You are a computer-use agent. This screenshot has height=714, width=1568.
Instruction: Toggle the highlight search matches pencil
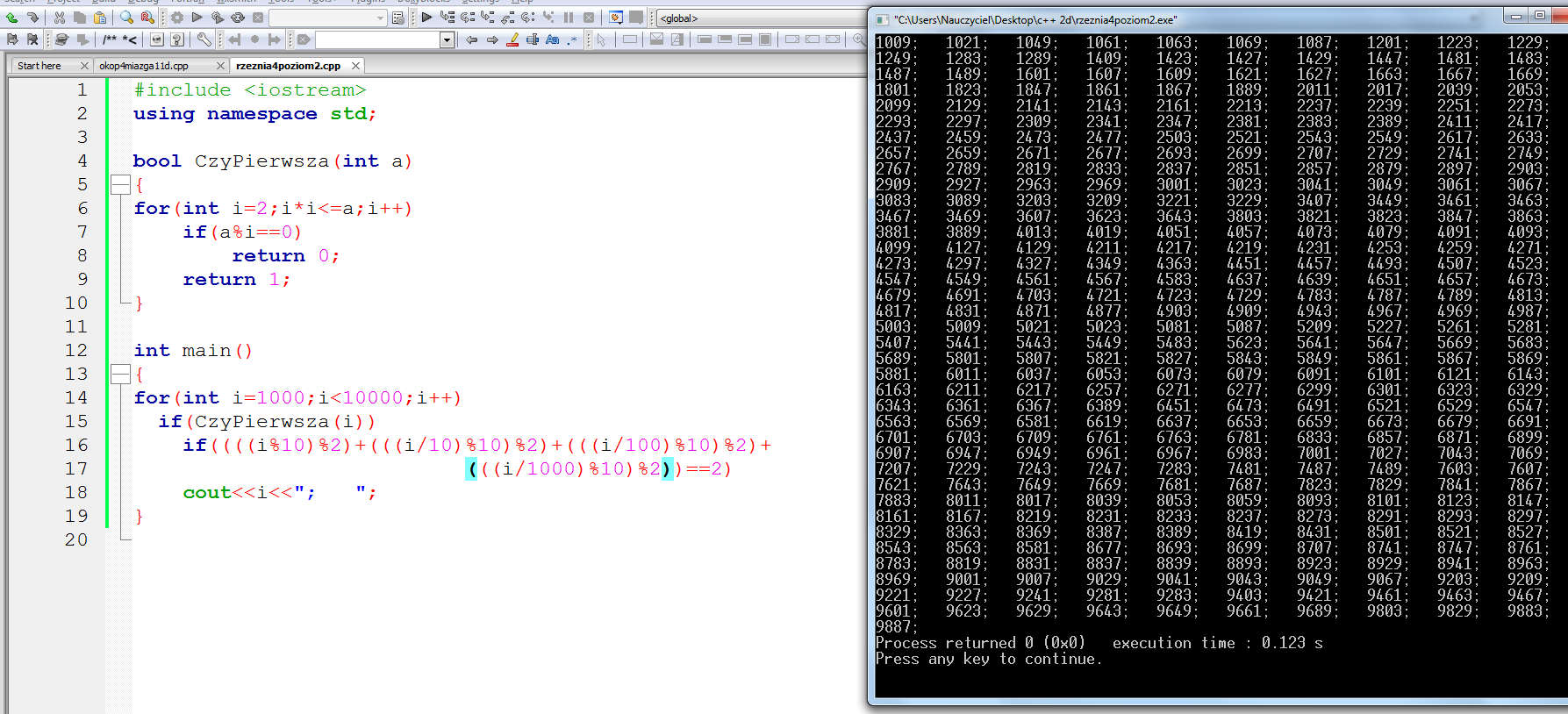tap(512, 39)
